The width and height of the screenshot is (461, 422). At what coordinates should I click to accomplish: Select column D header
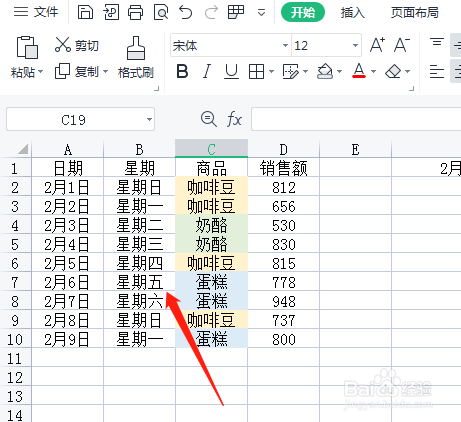coord(283,149)
